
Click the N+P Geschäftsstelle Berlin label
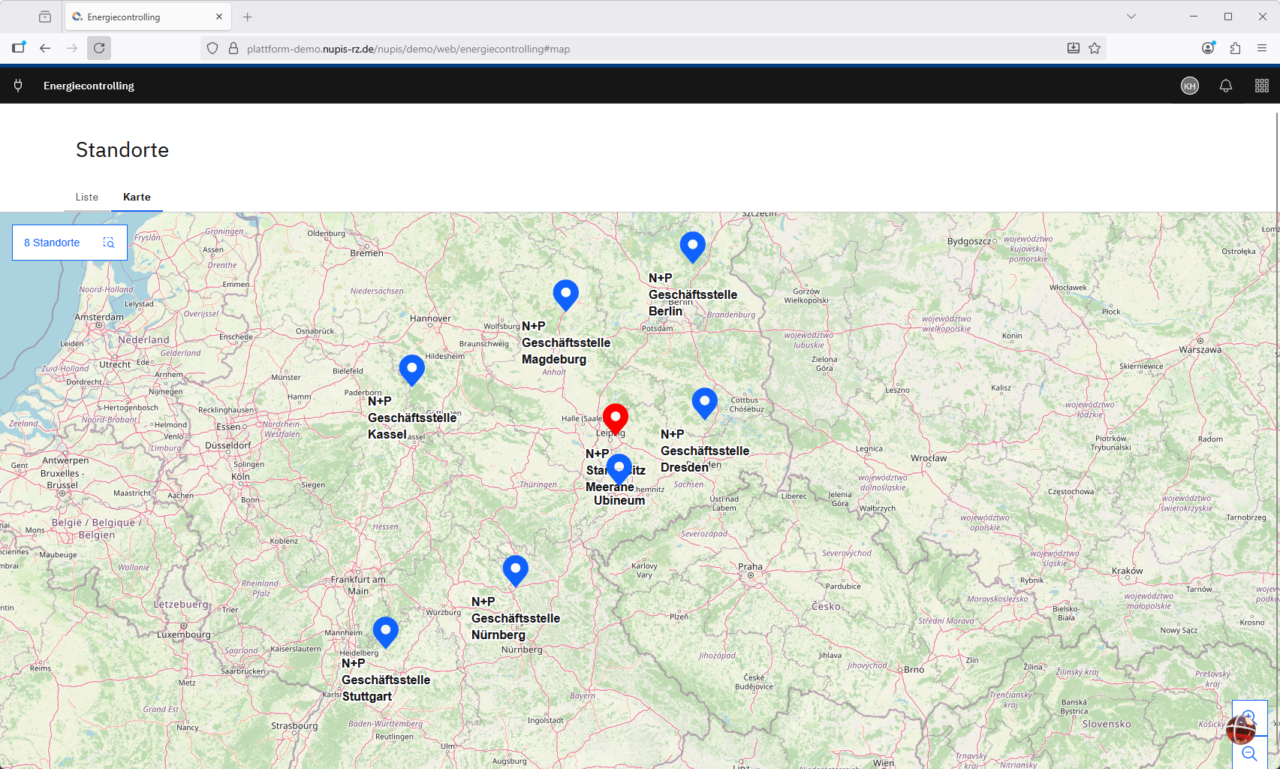click(x=693, y=295)
